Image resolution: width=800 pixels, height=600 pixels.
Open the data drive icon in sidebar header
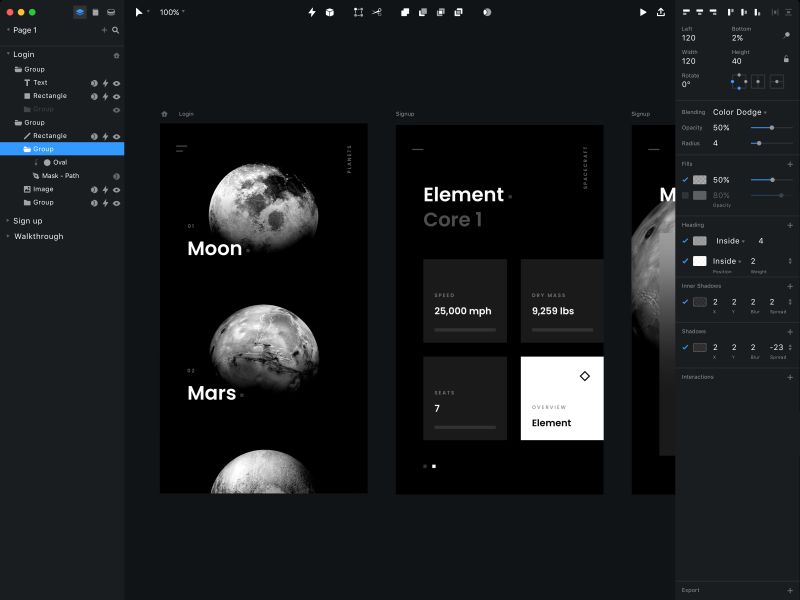[111, 12]
